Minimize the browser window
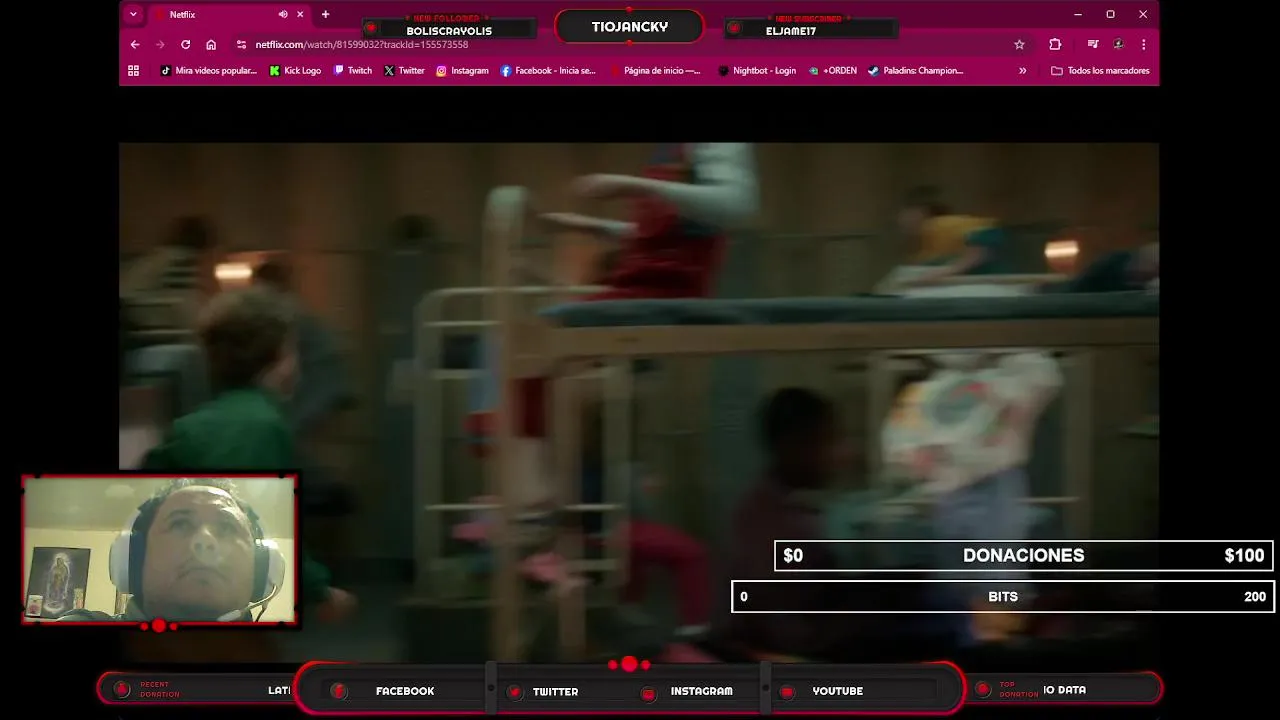Screen dimensions: 1280x720 tap(1077, 14)
